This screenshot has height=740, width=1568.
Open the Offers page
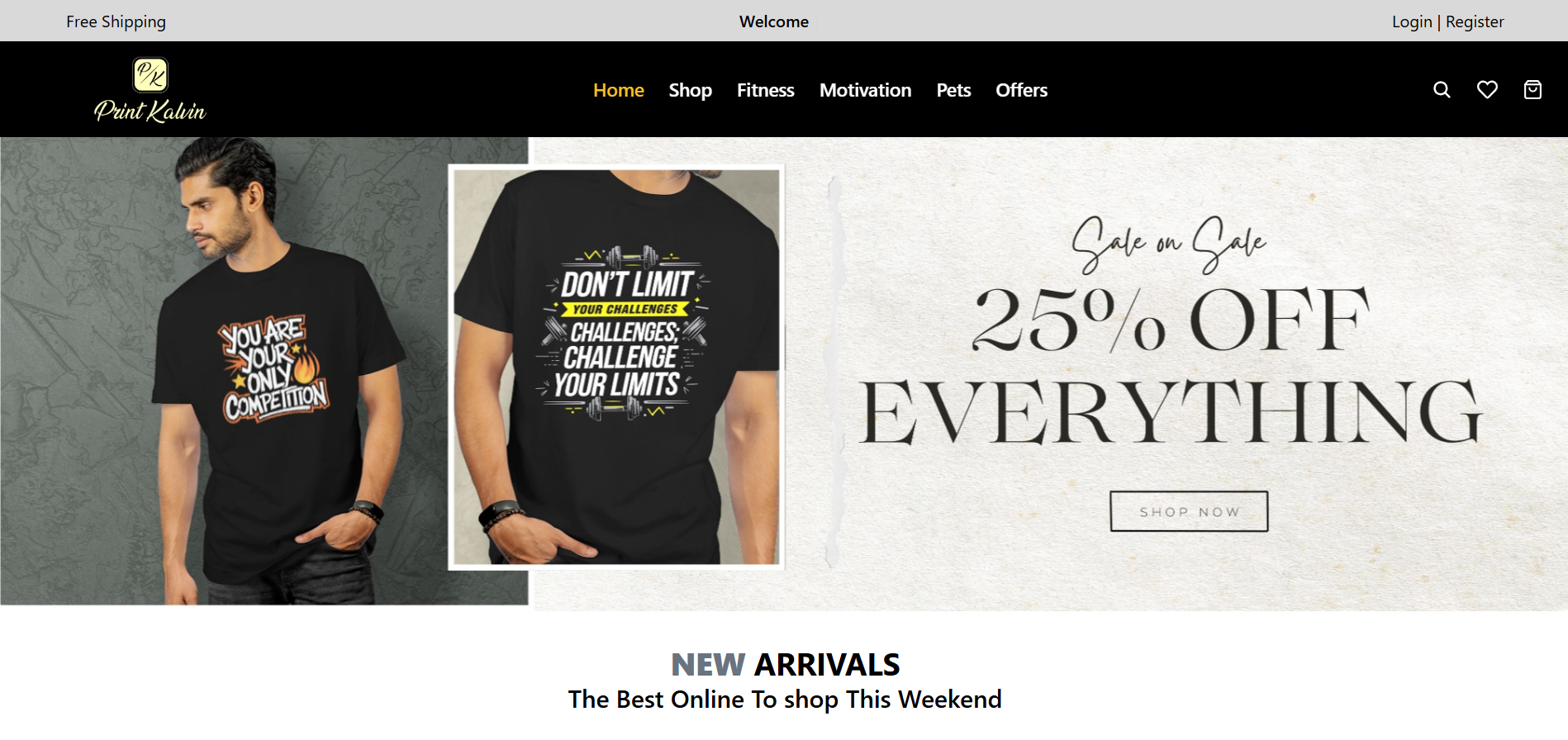click(x=1021, y=90)
